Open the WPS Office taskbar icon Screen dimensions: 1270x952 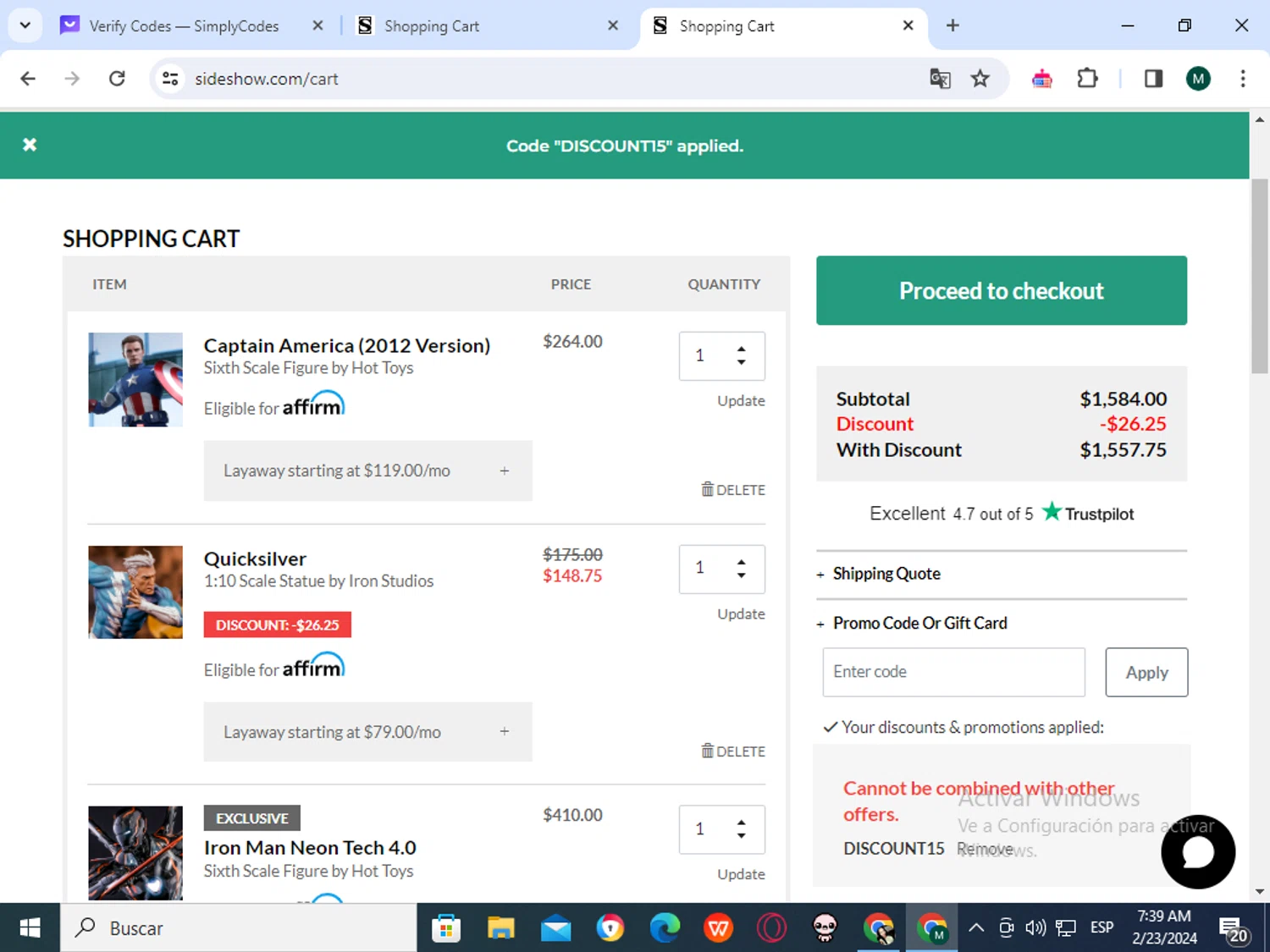pos(718,928)
